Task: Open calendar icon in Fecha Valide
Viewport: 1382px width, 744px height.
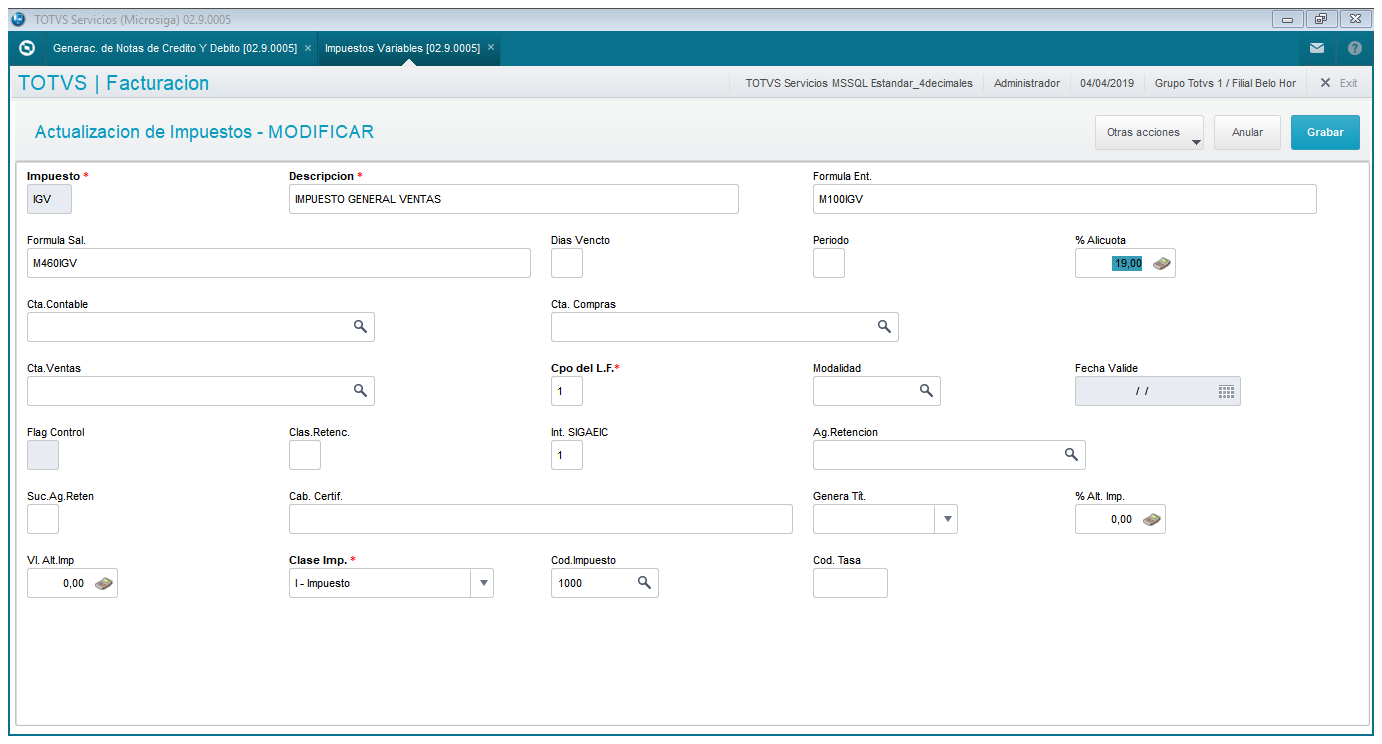Action: point(1226,391)
